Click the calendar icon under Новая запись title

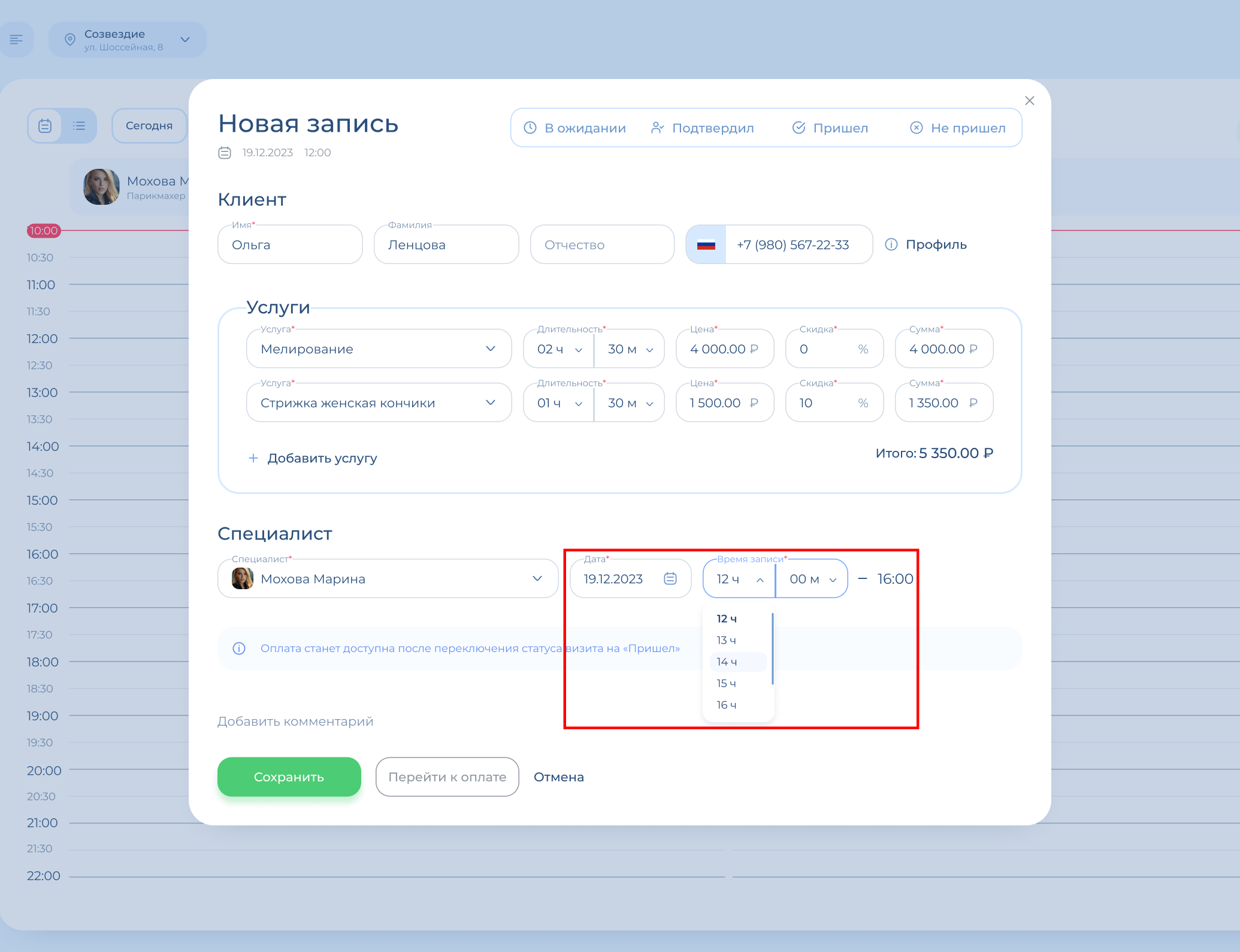(225, 153)
